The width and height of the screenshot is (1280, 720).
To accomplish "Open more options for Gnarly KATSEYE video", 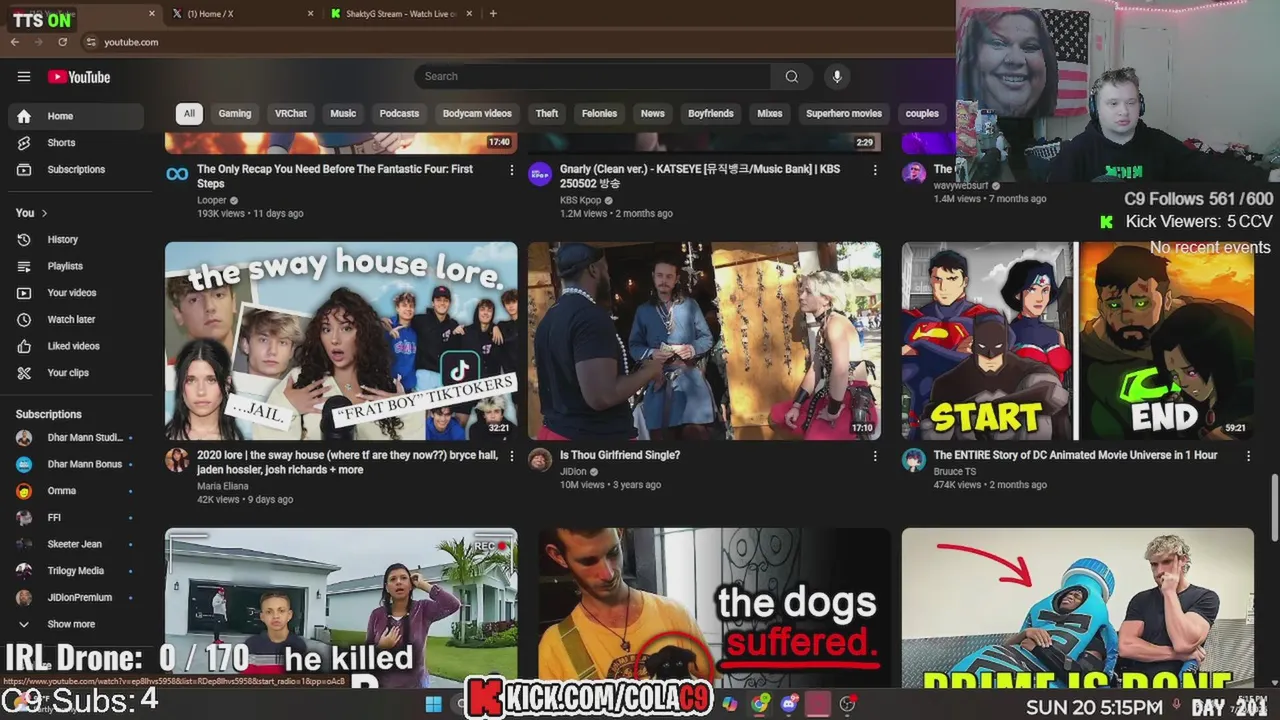I will 875,170.
